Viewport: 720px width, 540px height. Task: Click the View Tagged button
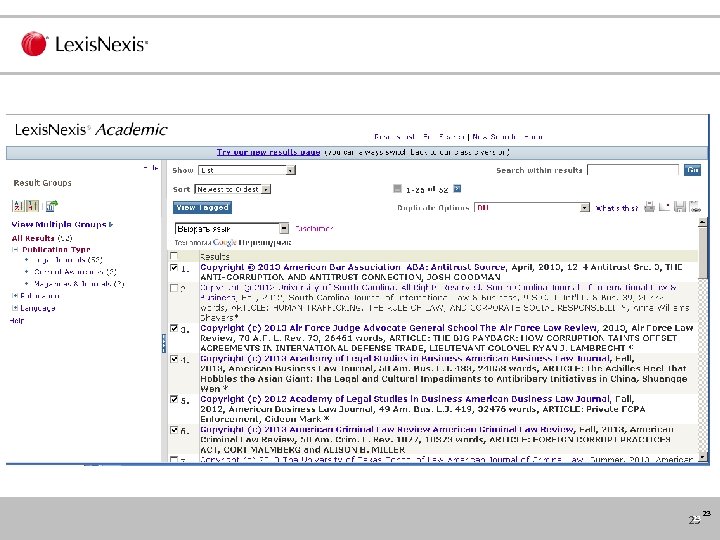pos(202,208)
